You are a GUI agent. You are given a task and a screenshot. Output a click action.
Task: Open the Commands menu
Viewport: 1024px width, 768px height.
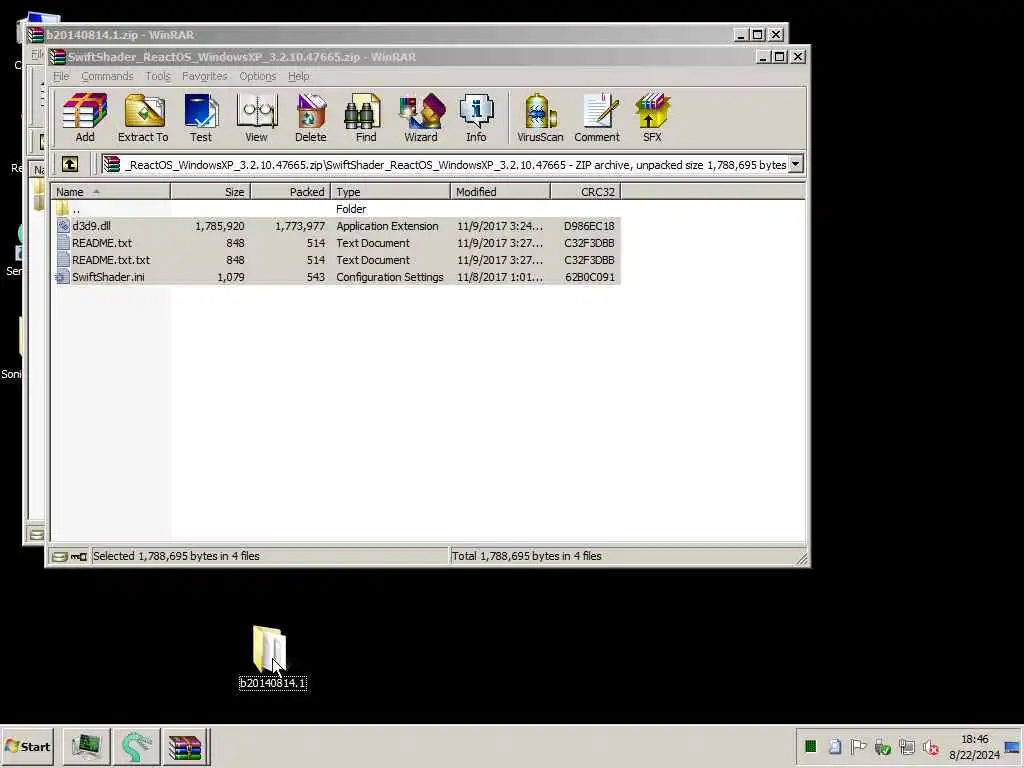point(107,76)
